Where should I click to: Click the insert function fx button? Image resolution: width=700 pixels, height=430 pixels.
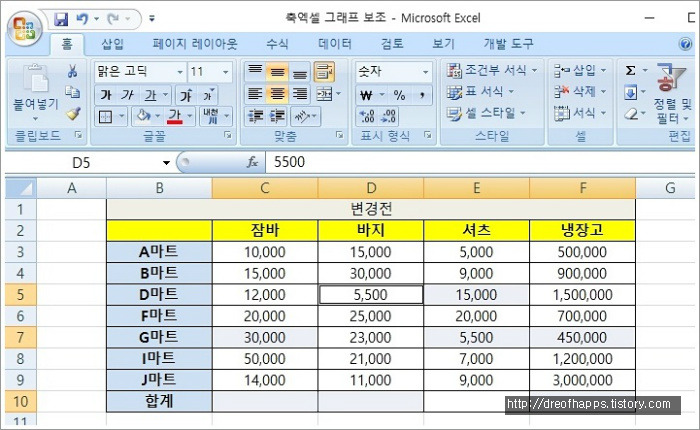click(252, 162)
